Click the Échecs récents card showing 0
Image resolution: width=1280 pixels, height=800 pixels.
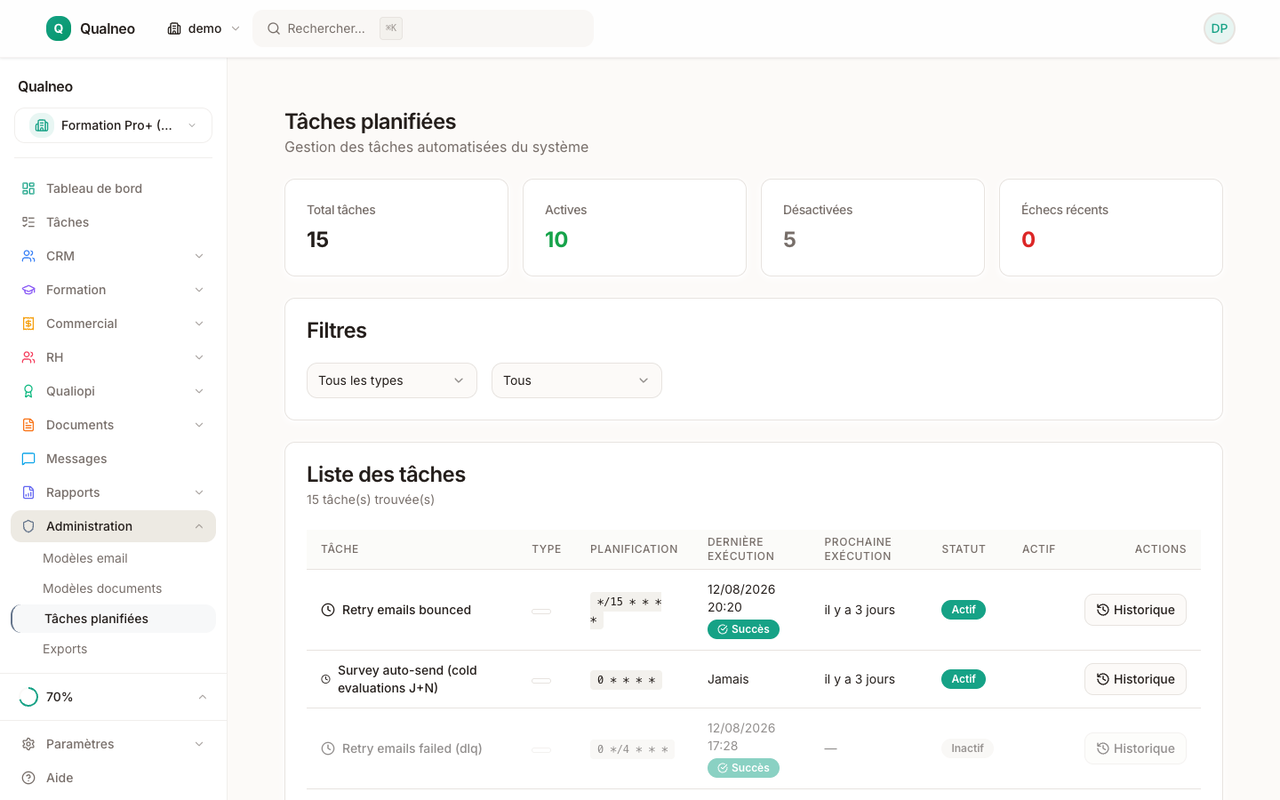click(1110, 228)
